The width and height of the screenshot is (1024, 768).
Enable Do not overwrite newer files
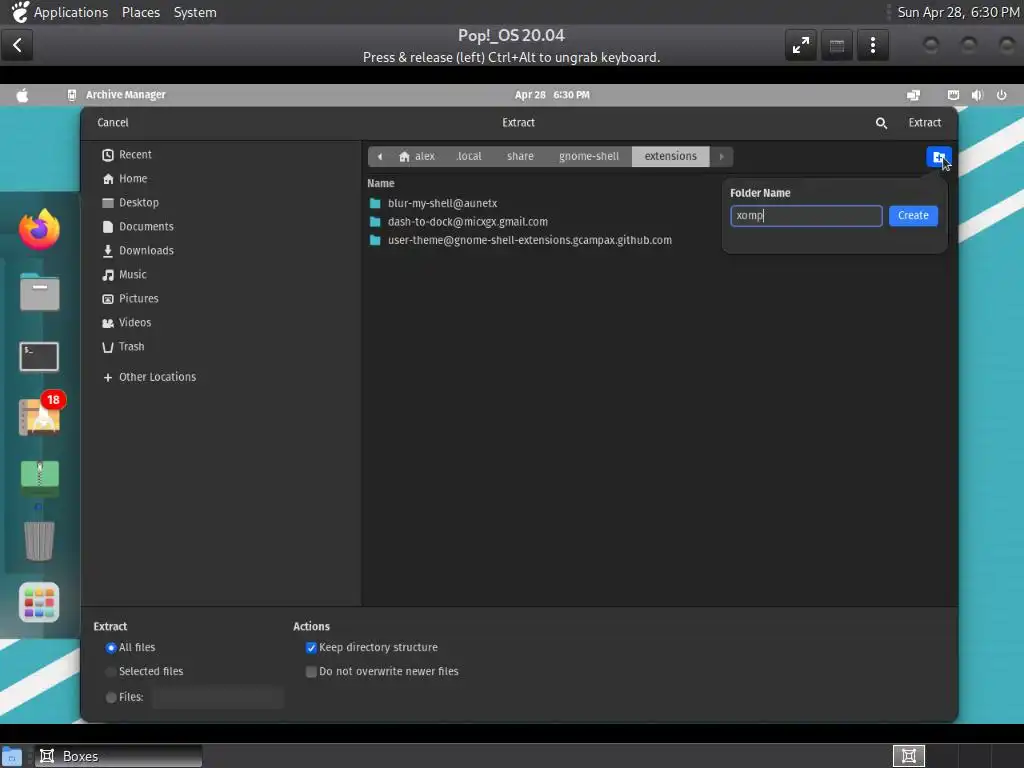[312, 671]
